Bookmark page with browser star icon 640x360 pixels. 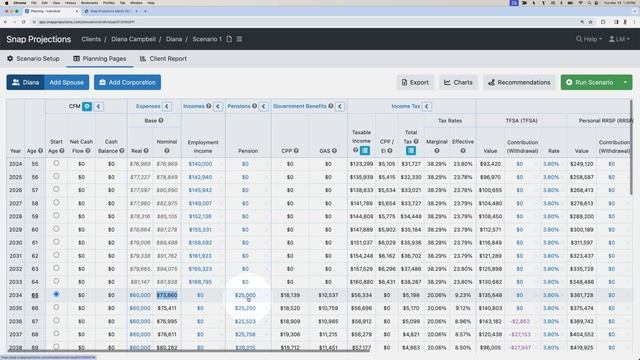(590, 22)
